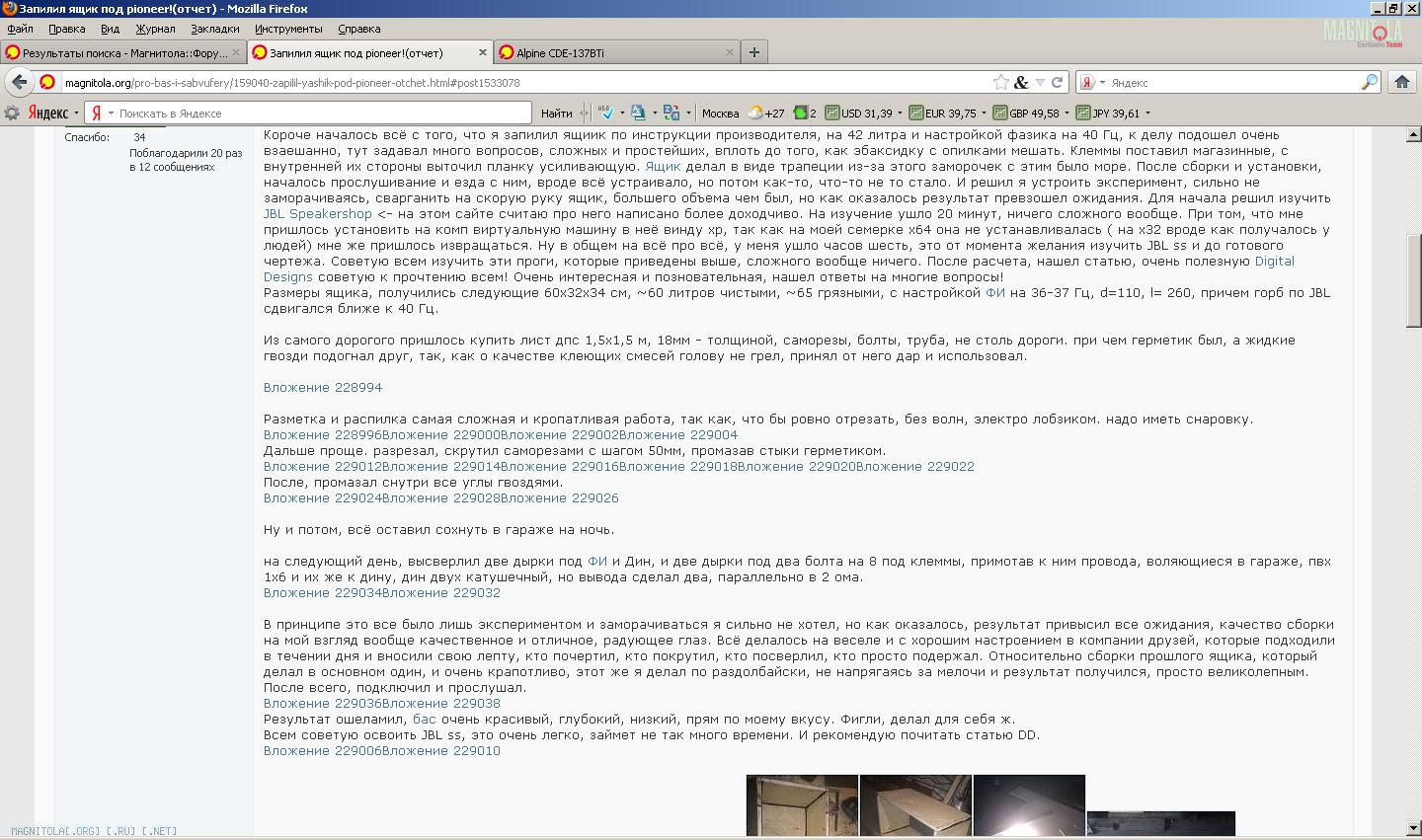
Task: Click the EUR 39,75 rate chart icon
Action: [916, 113]
